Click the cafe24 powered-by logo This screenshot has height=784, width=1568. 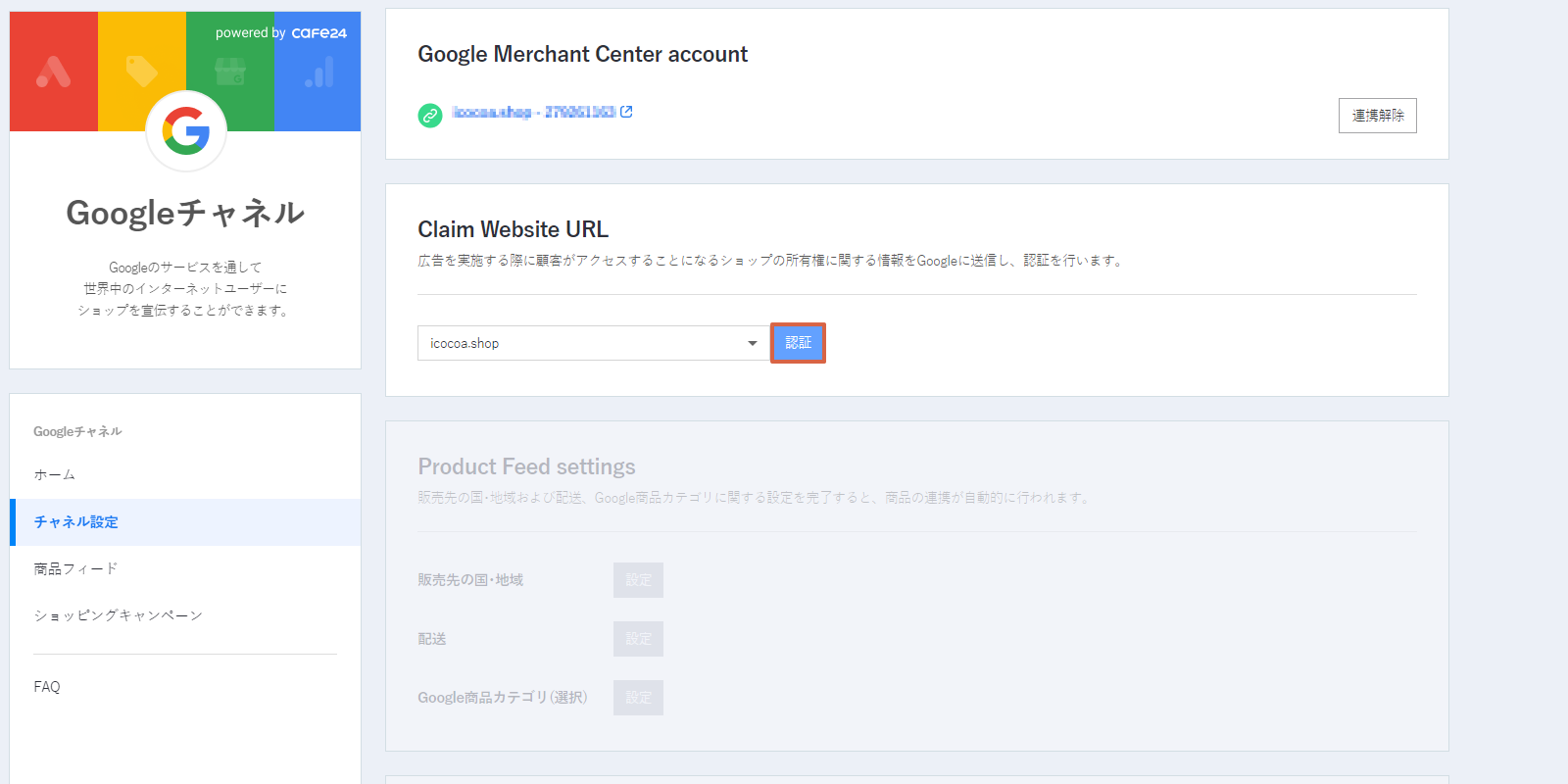point(318,33)
